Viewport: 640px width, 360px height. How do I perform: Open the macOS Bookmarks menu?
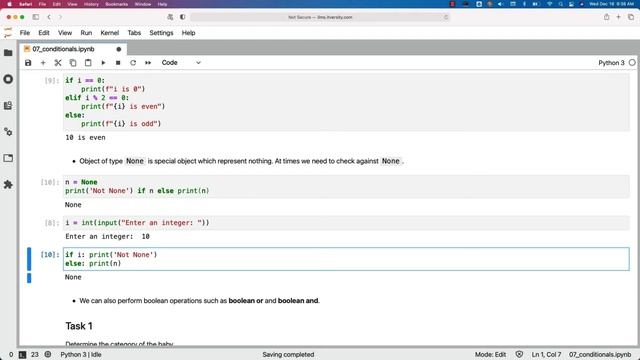116,4
